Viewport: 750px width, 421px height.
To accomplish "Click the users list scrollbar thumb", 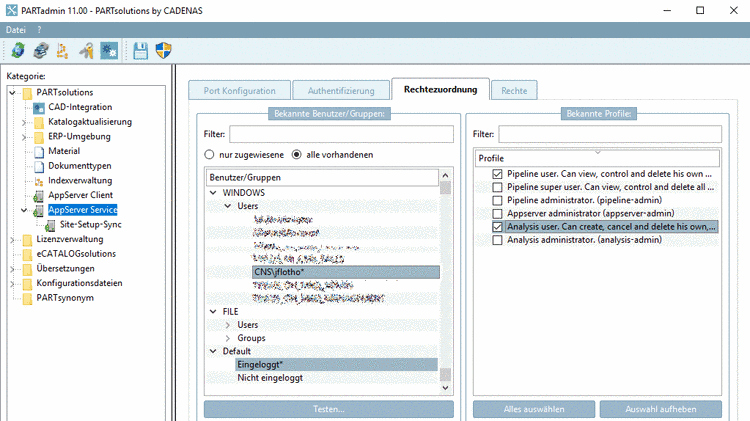I will click(445, 188).
